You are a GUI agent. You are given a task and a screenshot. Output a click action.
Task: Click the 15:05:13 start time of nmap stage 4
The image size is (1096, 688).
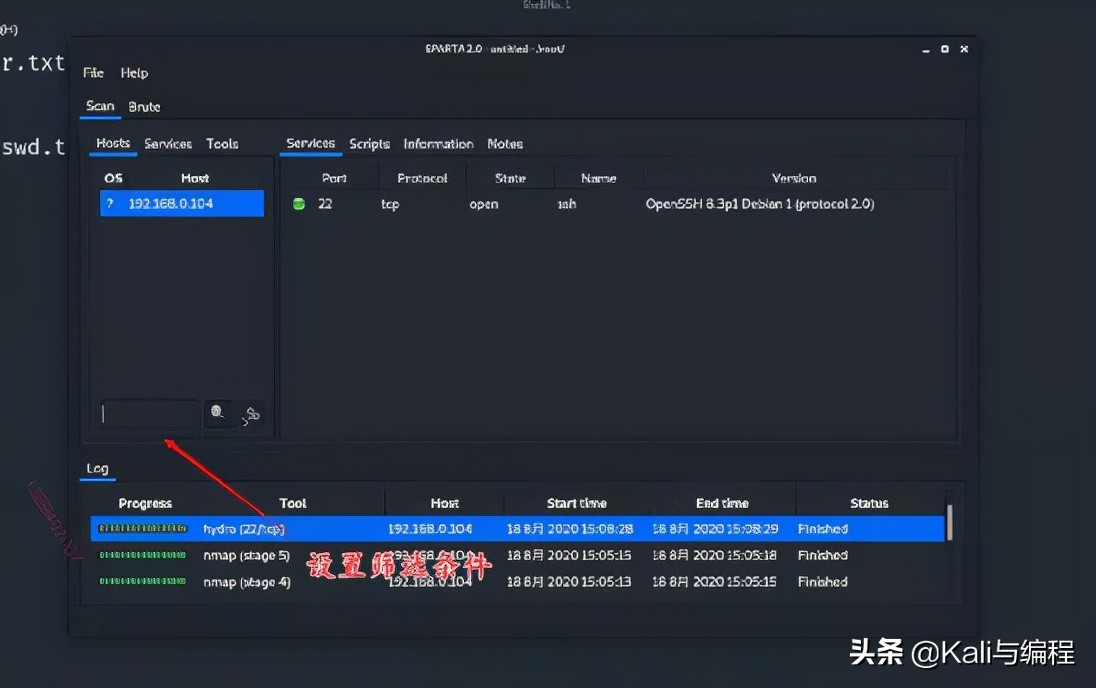(x=569, y=582)
